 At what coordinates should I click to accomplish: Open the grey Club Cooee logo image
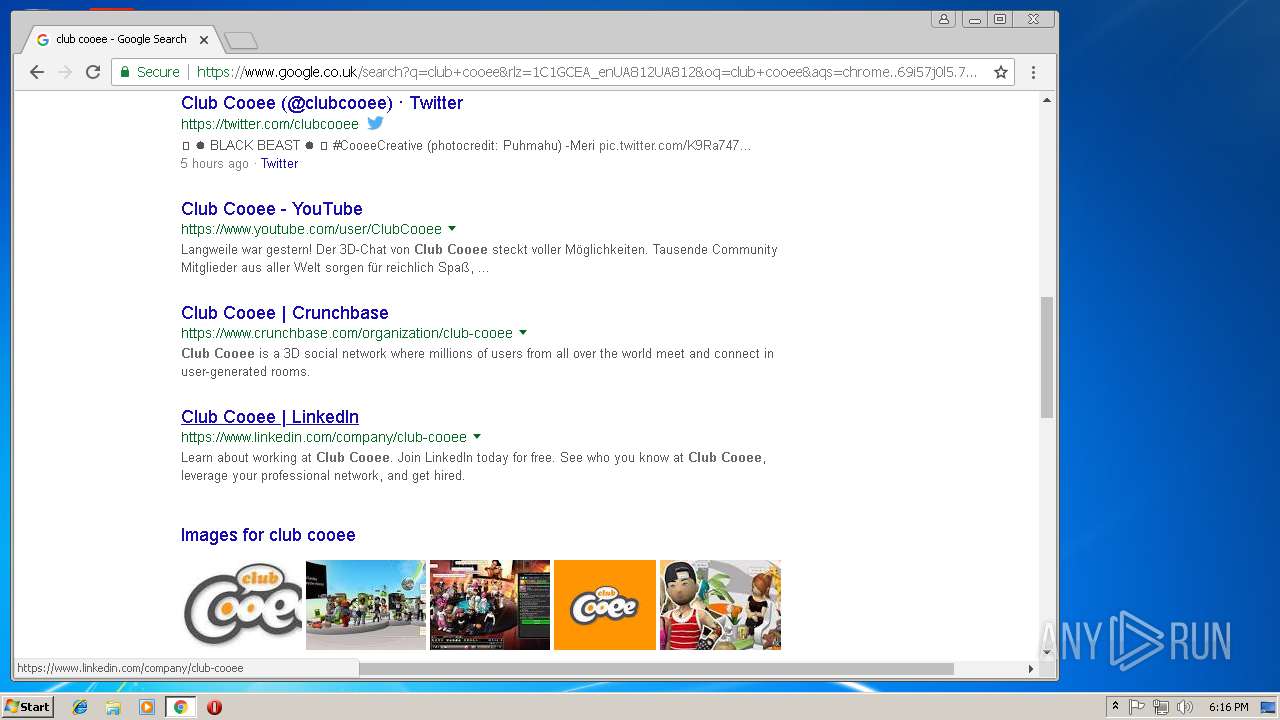[242, 605]
